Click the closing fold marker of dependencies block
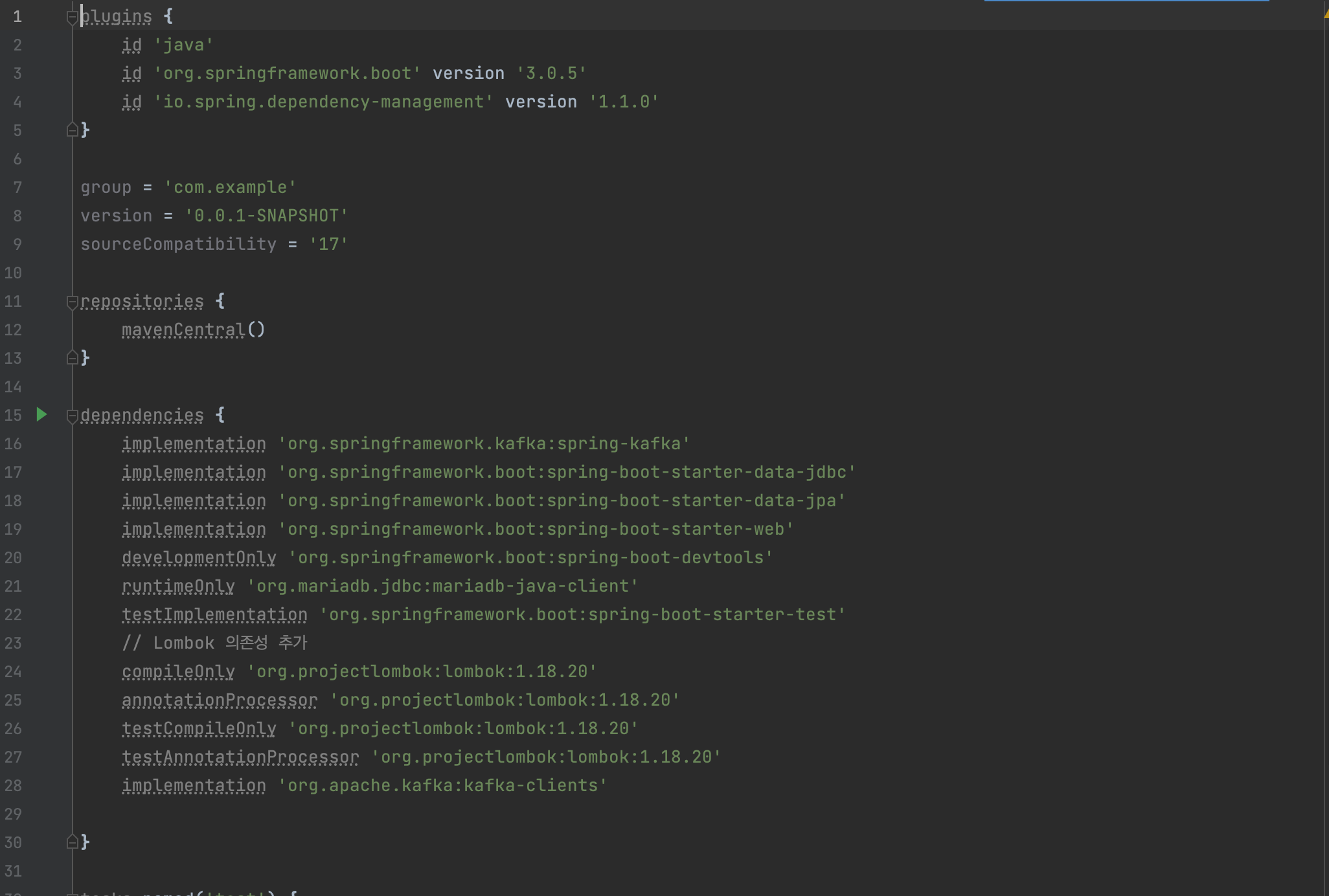This screenshot has height=896, width=1329. tap(72, 842)
